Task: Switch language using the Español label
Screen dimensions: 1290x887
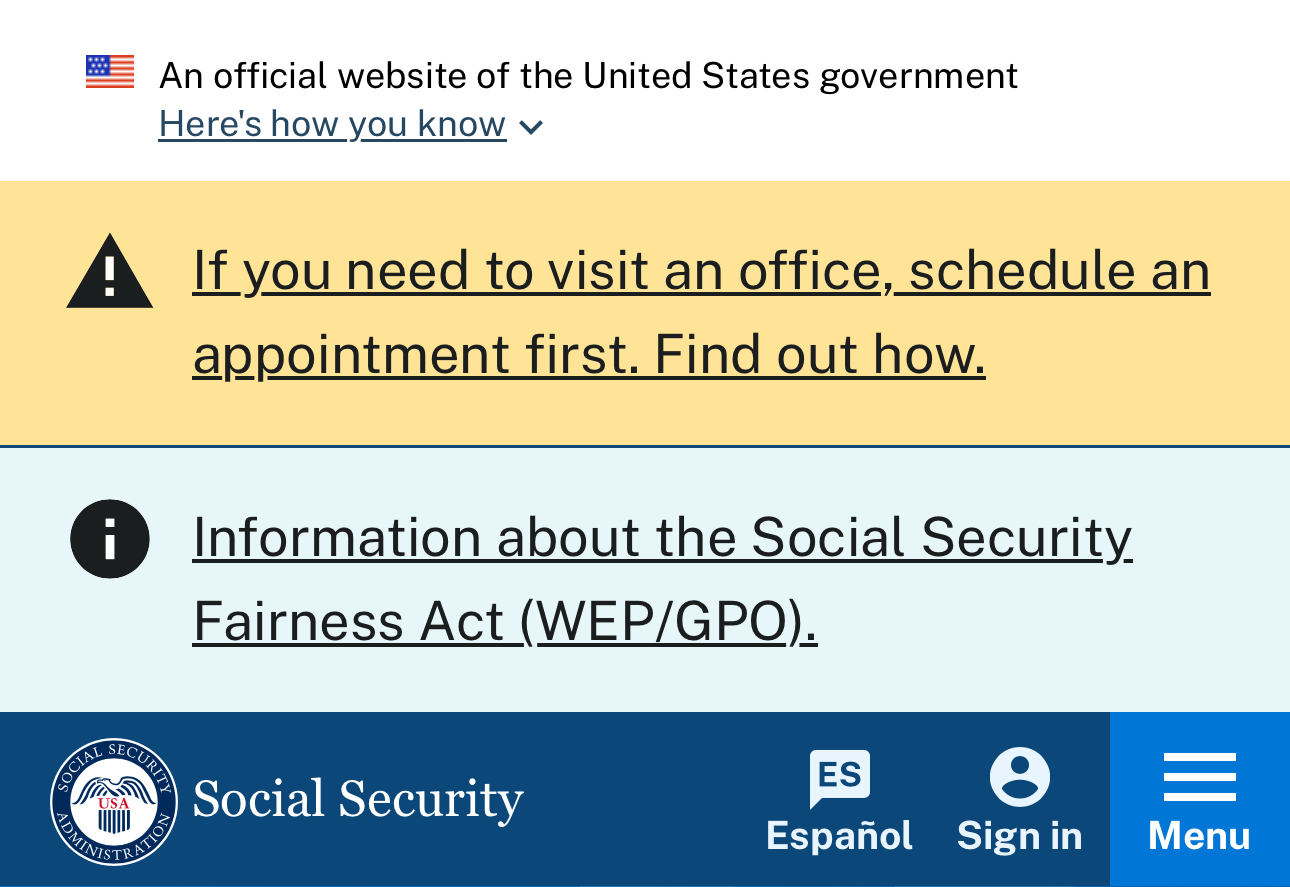Action: tap(839, 836)
